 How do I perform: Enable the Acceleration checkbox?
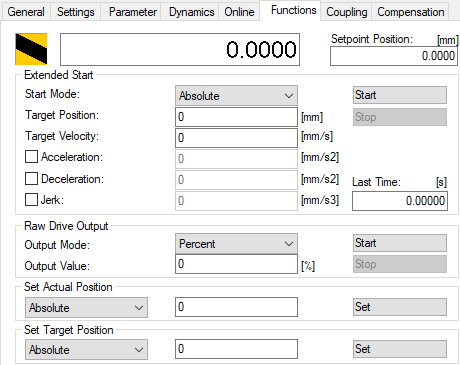31,156
